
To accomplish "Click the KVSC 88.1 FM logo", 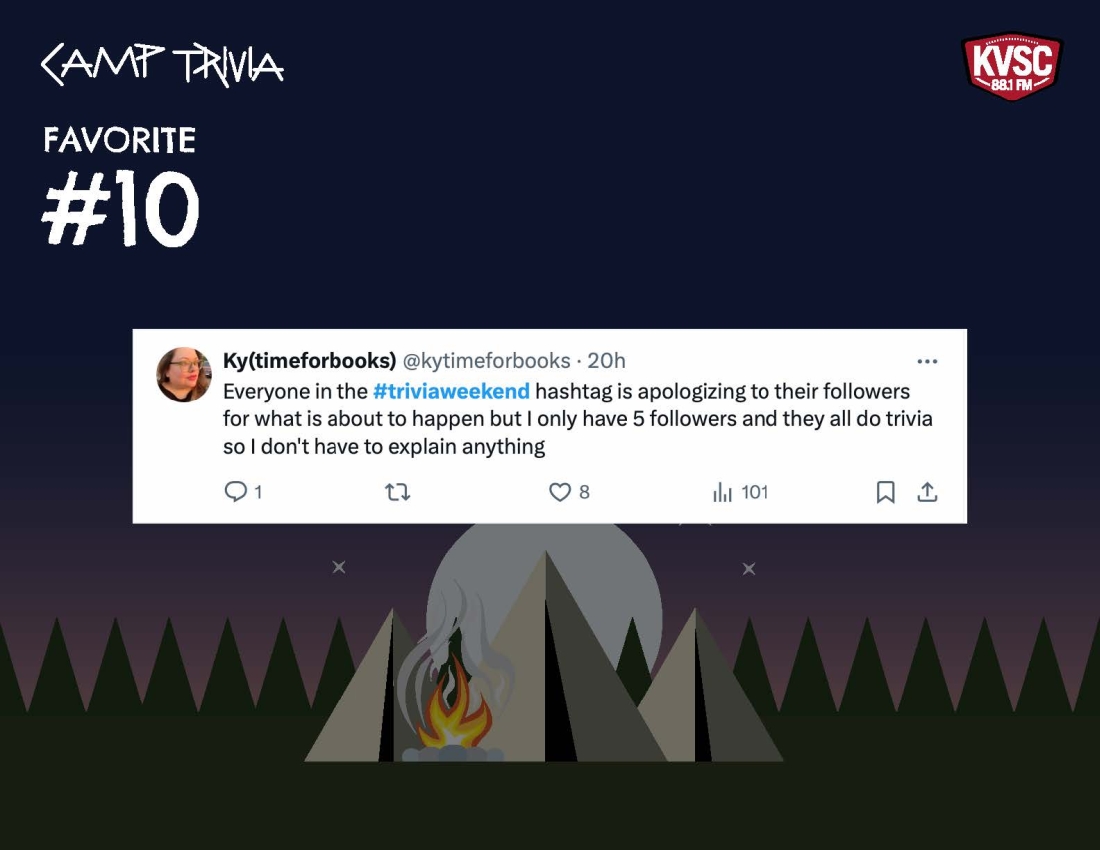I will [1012, 66].
